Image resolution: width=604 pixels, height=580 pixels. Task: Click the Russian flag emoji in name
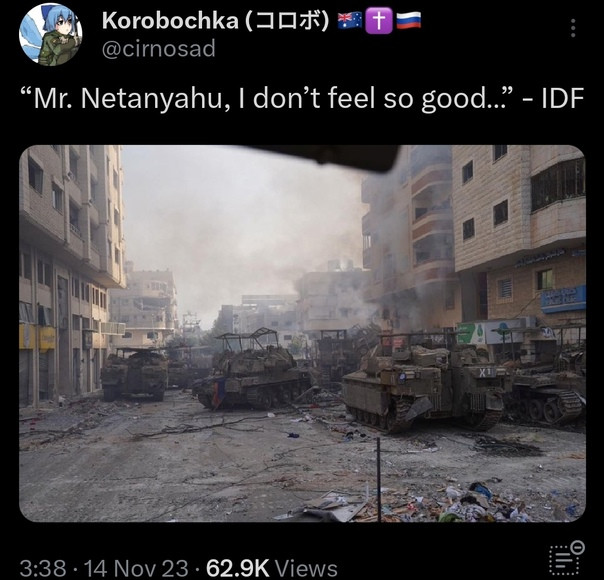tap(409, 21)
